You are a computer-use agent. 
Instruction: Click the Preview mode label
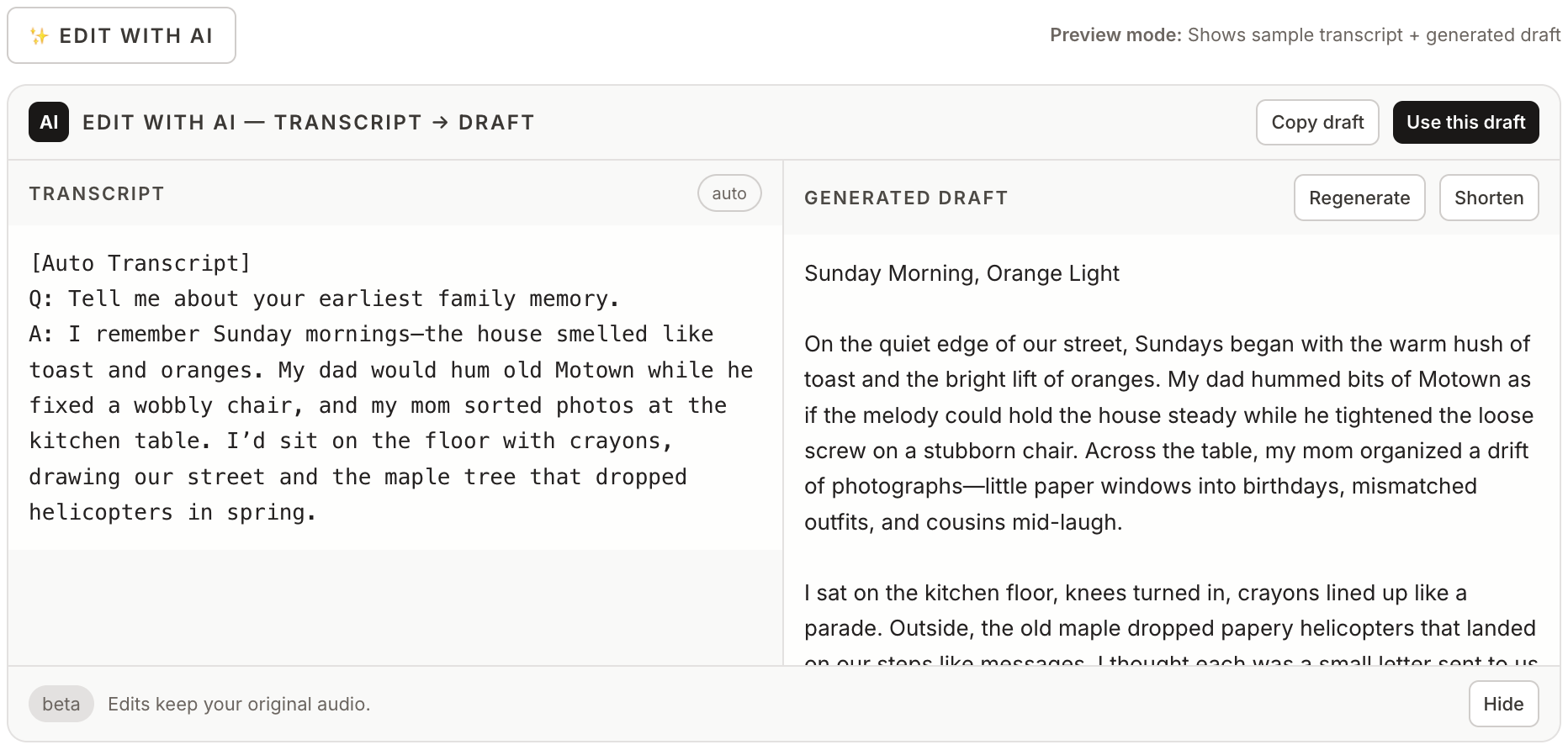(1115, 34)
